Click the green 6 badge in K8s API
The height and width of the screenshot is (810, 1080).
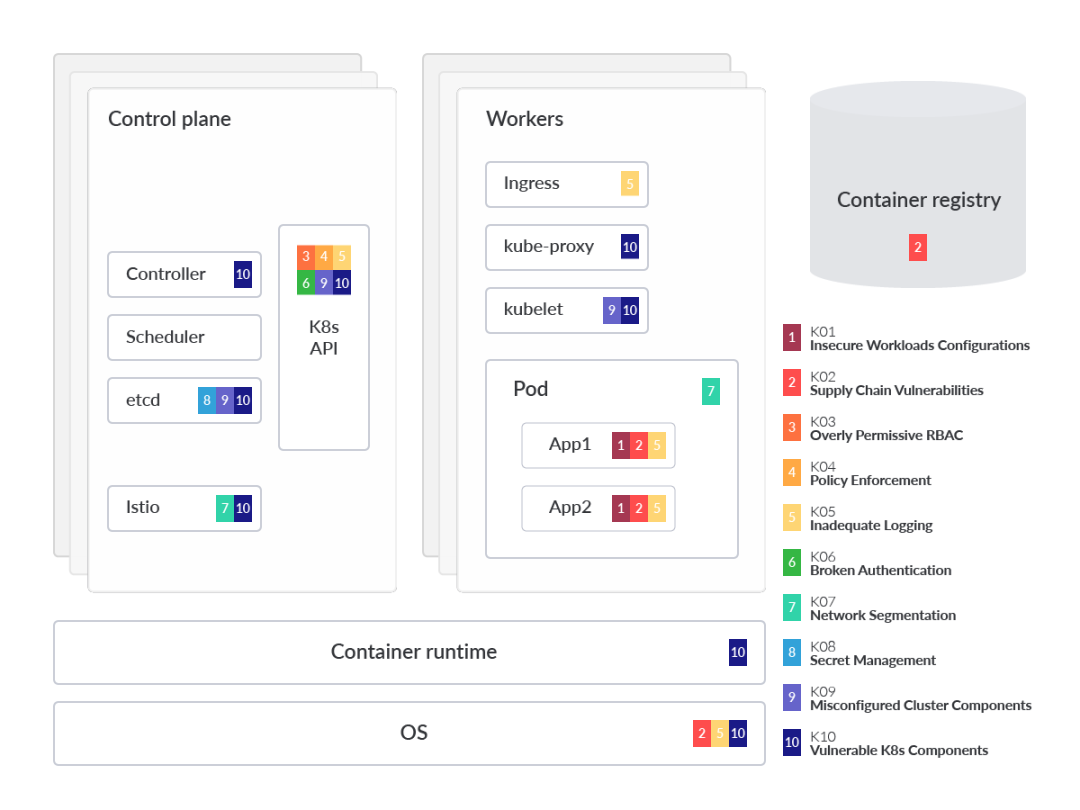click(306, 283)
